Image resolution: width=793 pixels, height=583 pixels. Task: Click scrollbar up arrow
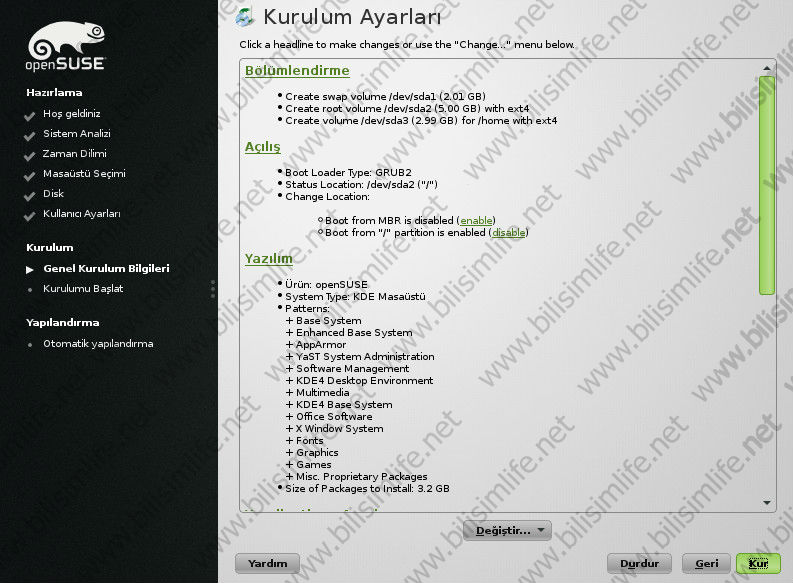pyautogui.click(x=767, y=68)
